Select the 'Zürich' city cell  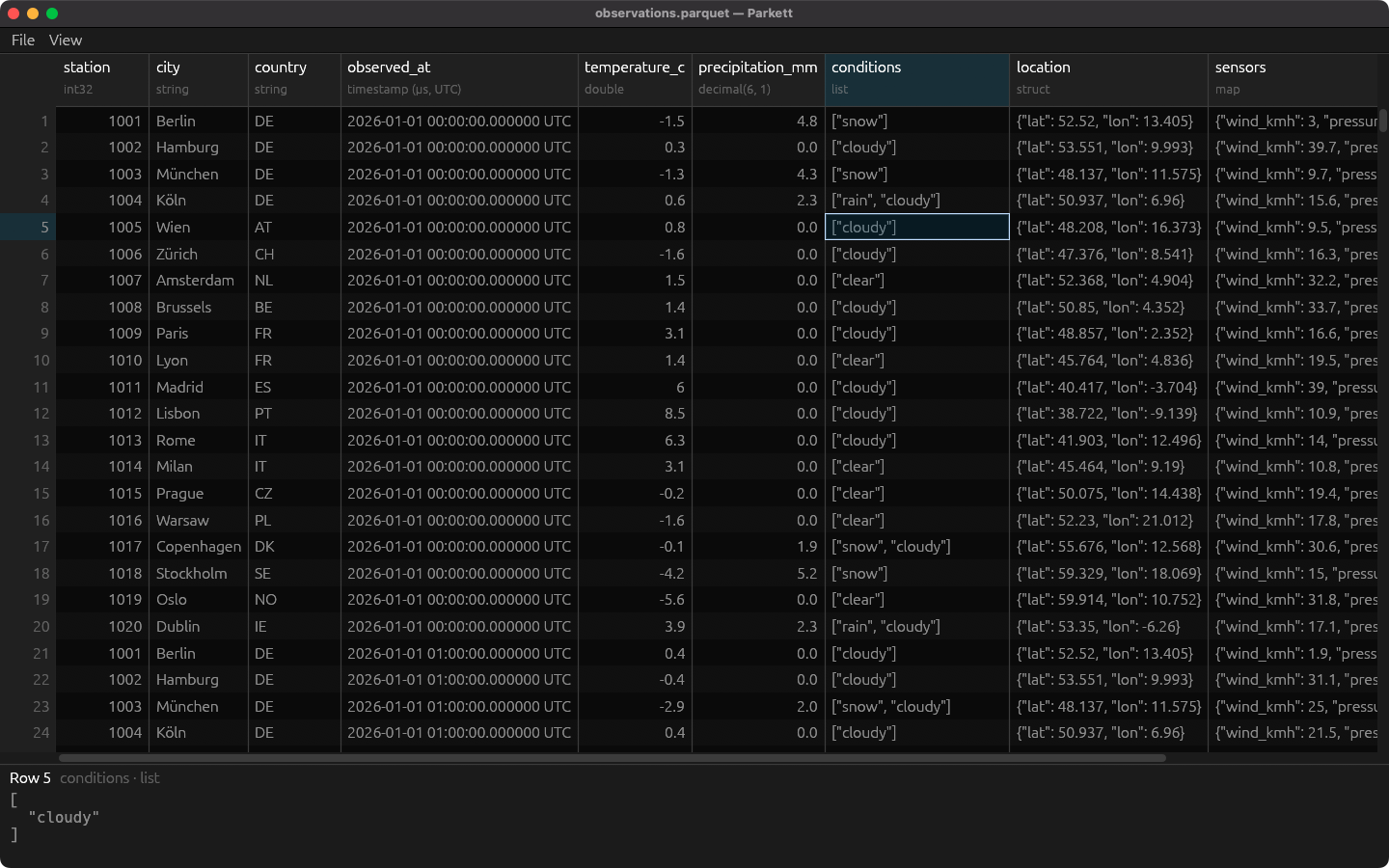tap(199, 255)
